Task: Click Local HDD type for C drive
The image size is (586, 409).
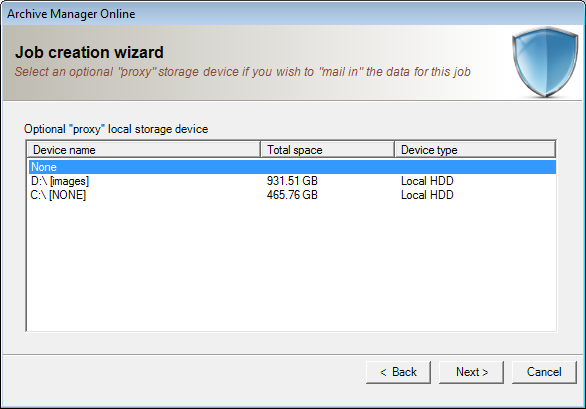Action: tap(427, 195)
